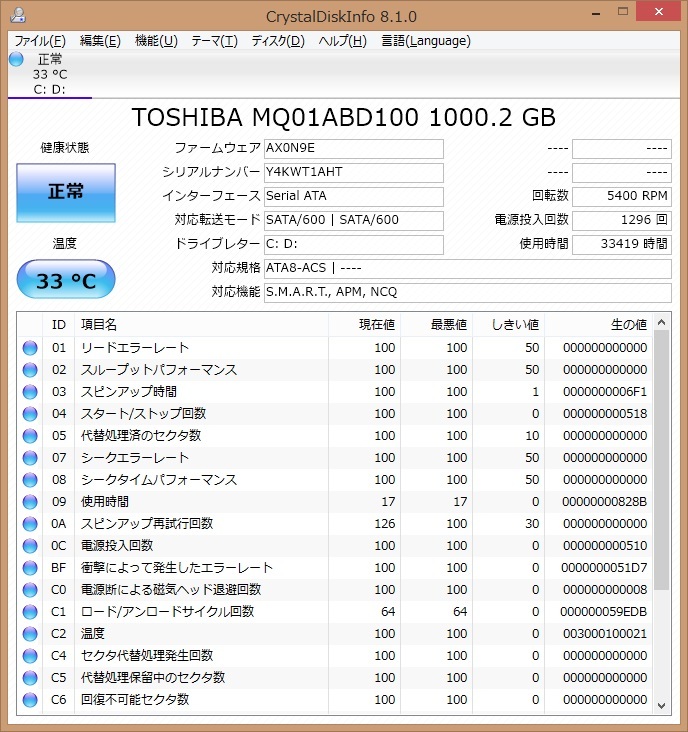Select raw value 0000000006F1 in スピンアップ時間 row

click(x=605, y=392)
